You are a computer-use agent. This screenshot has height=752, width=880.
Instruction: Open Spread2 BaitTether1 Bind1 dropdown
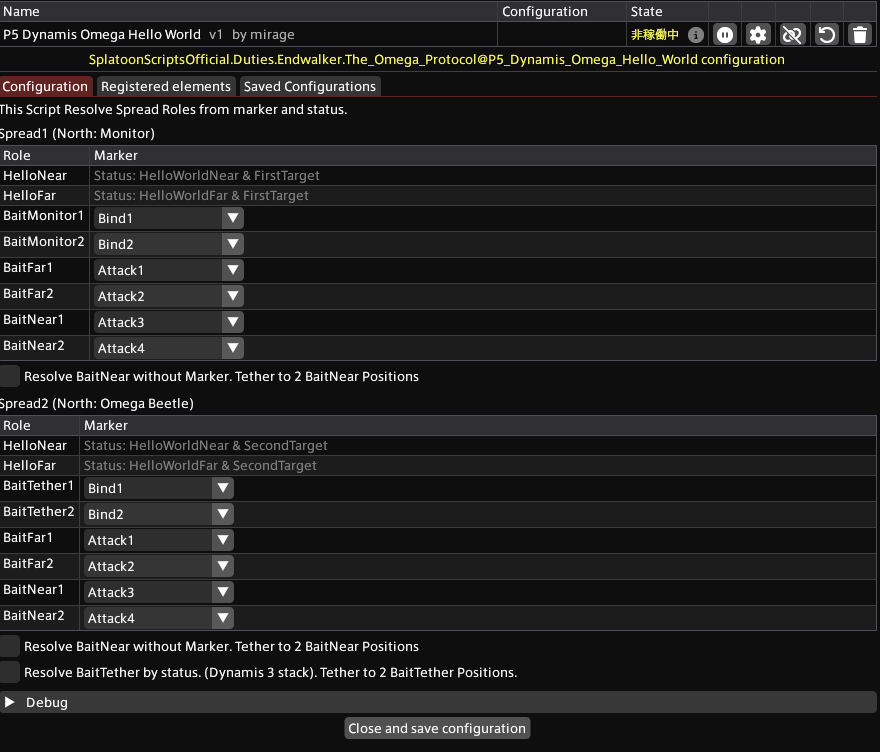159,488
